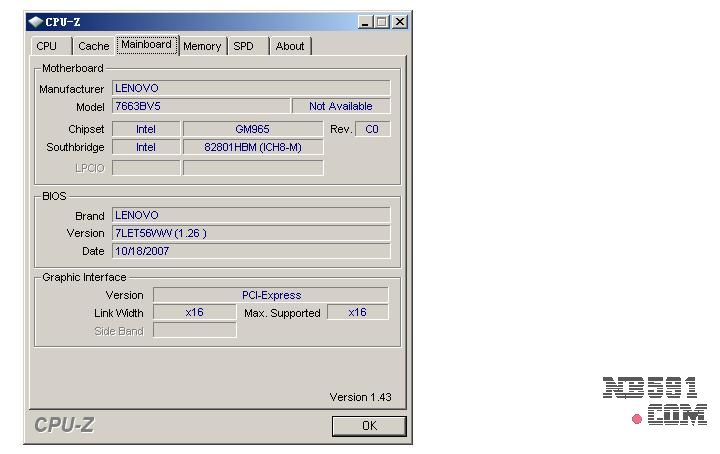Click the Manufacturer field showing LENOVO
This screenshot has width=720, height=454.
click(x=250, y=88)
